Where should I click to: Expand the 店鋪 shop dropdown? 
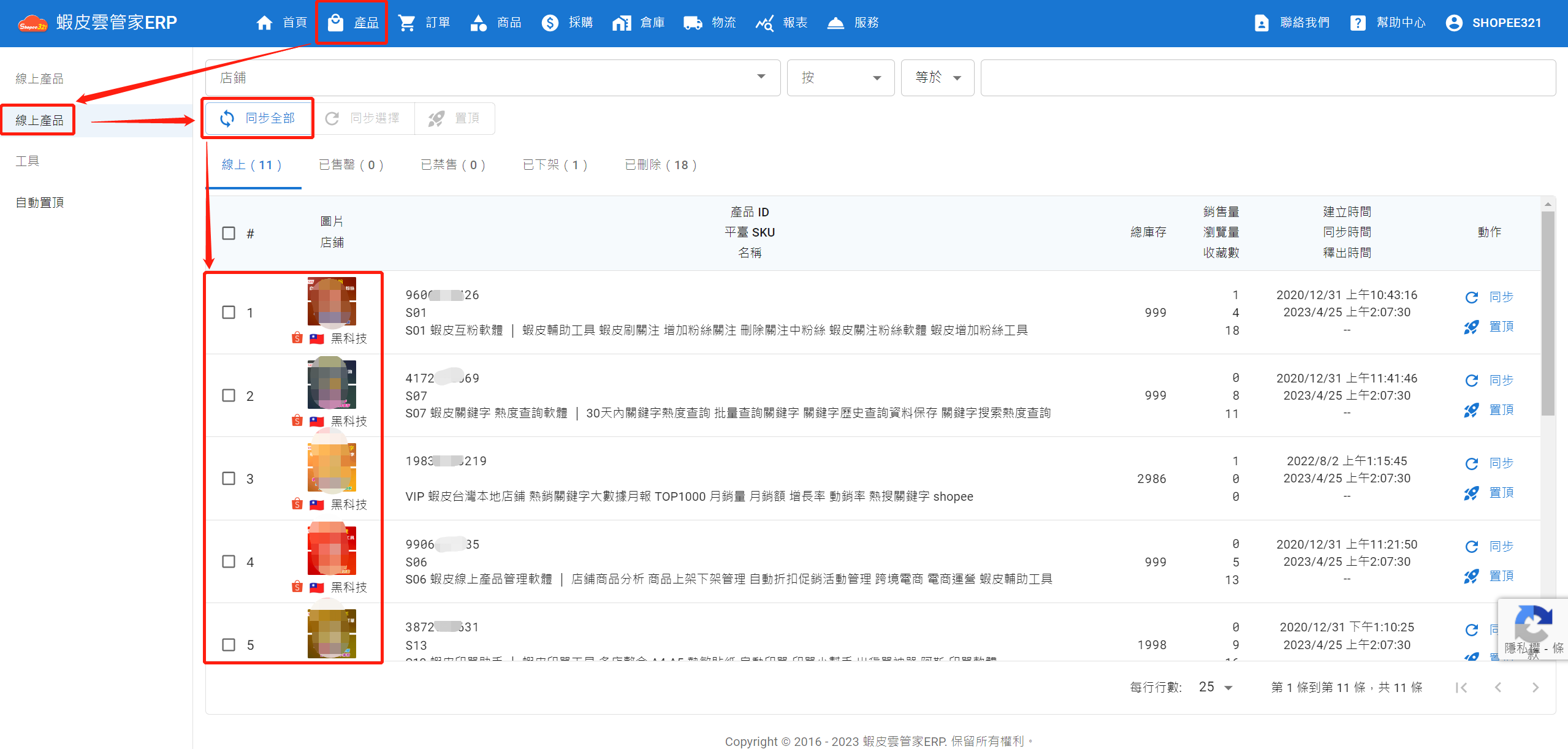pyautogui.click(x=493, y=78)
